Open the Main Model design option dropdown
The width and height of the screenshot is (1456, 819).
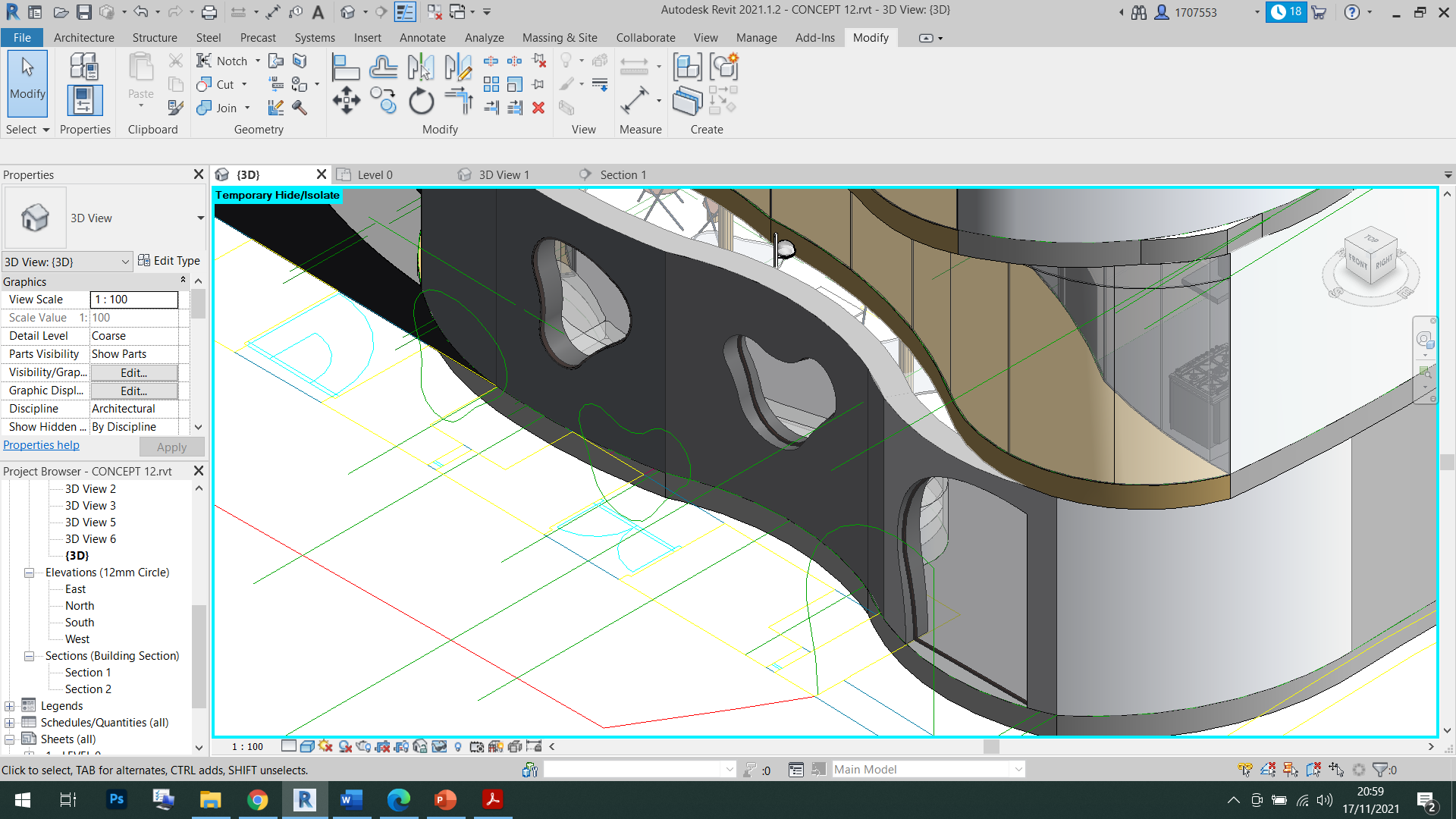[x=928, y=770]
